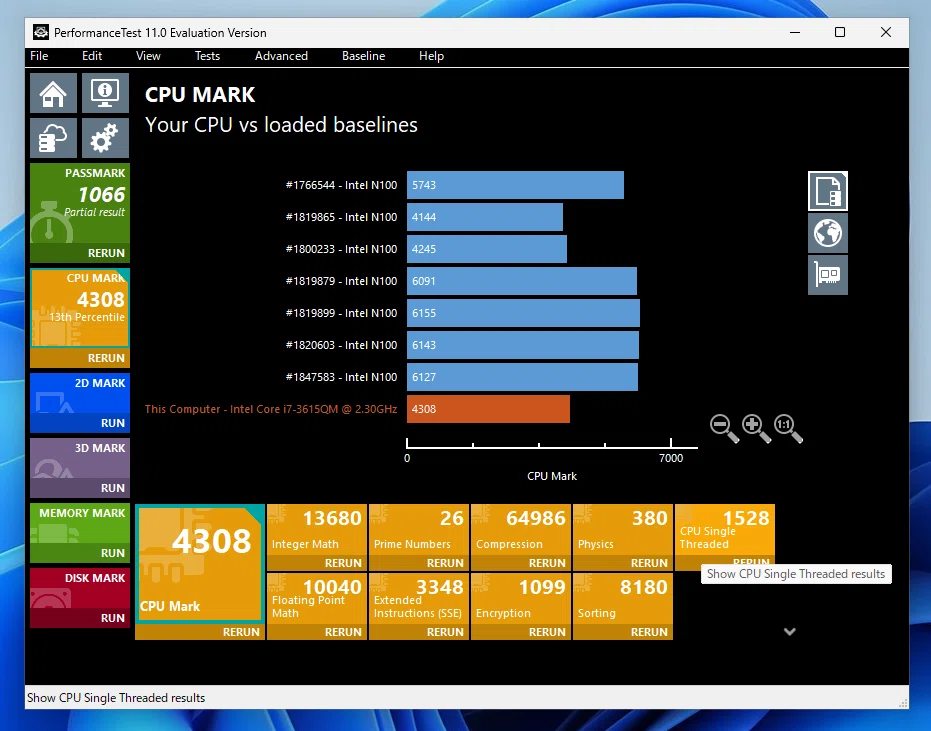Open the Baseline menu
The image size is (931, 731).
coord(363,56)
